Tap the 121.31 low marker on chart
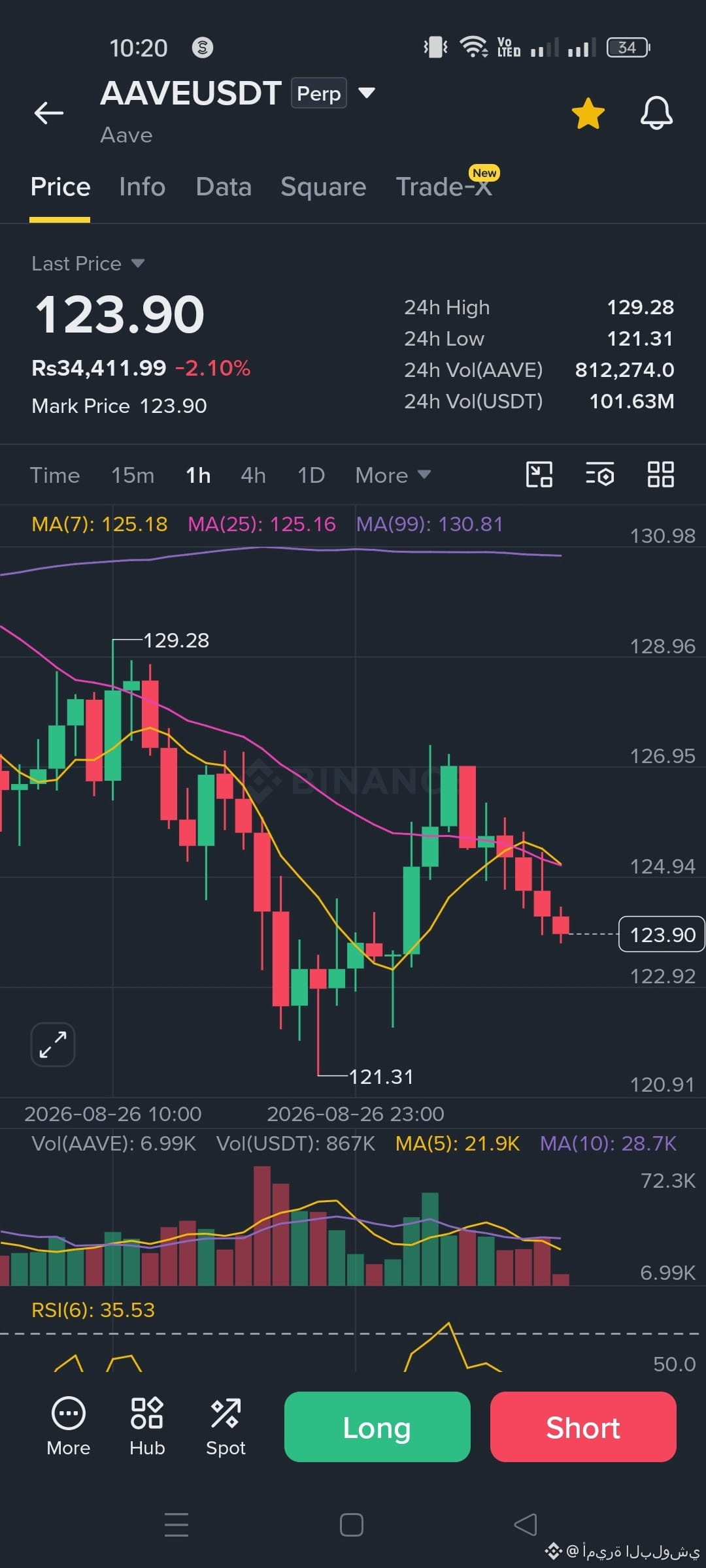This screenshot has width=706, height=1568. 381,1077
